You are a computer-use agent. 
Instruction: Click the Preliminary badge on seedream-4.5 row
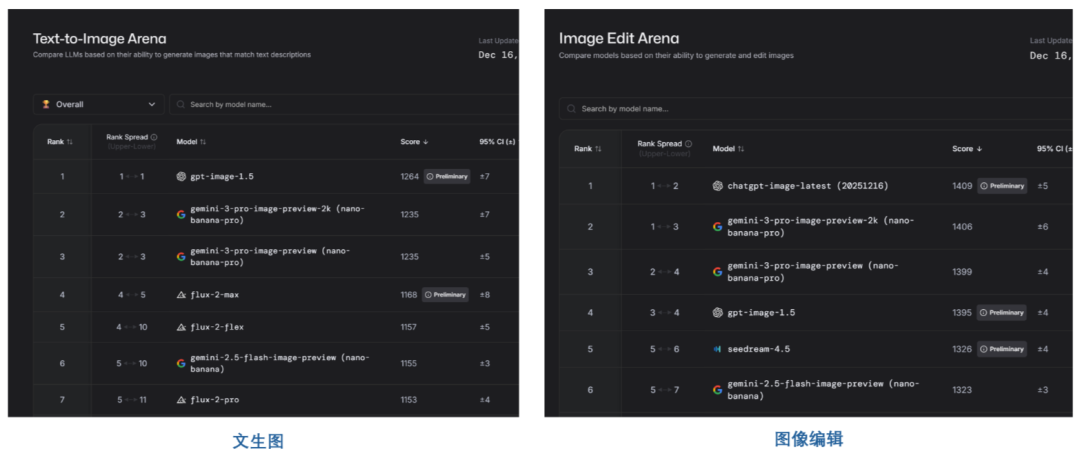1002,349
